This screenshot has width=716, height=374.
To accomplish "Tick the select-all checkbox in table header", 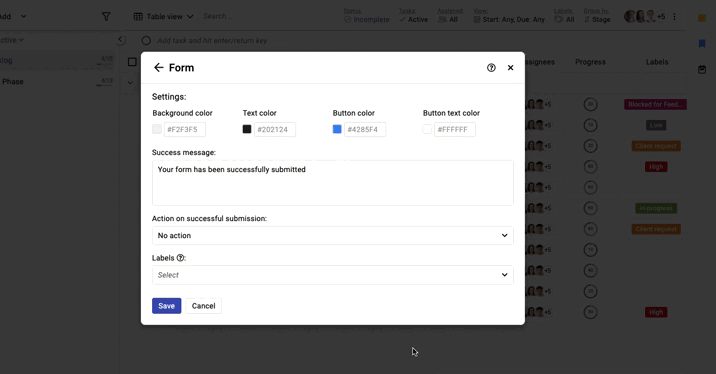I will (132, 62).
